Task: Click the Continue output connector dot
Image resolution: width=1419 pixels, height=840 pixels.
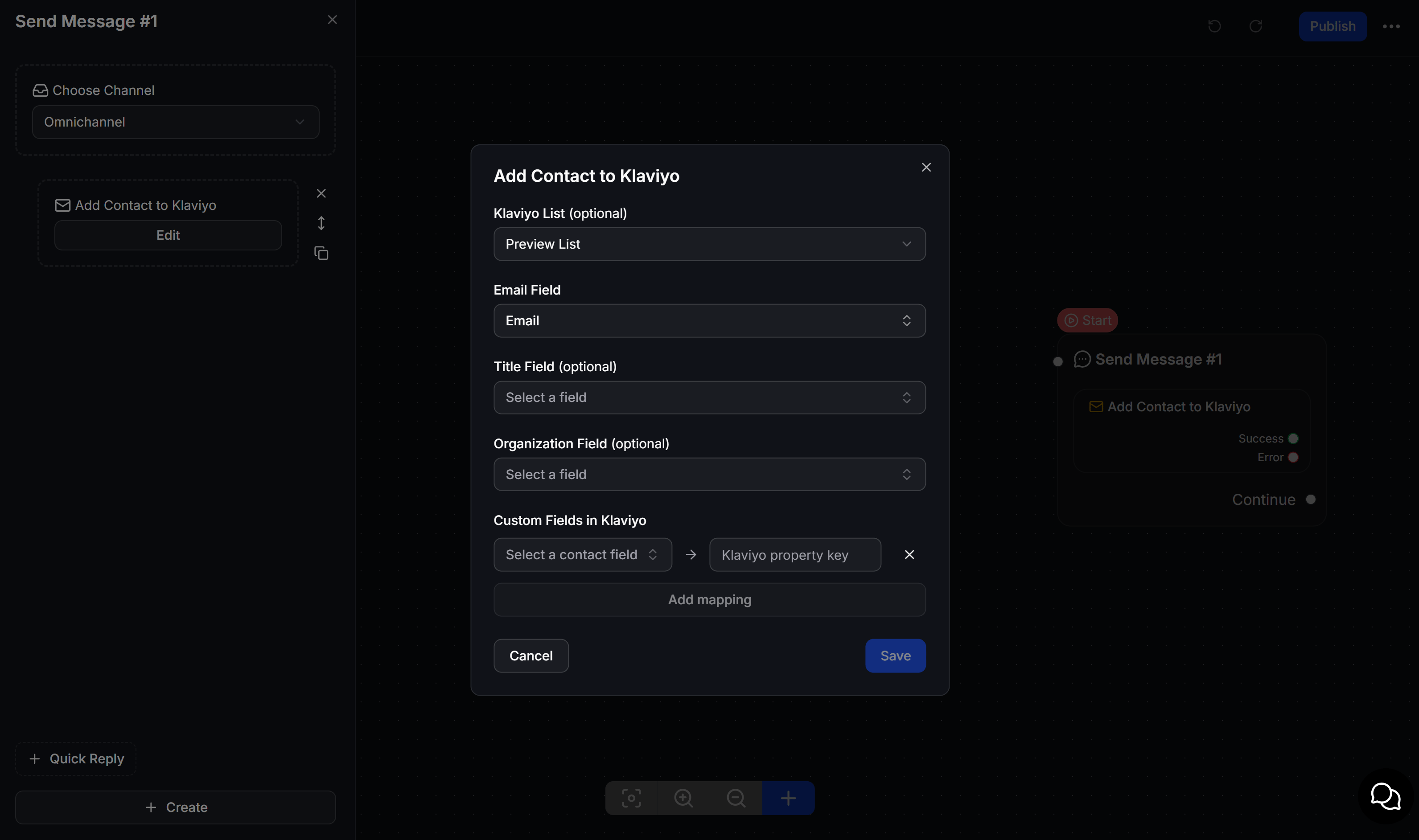Action: pyautogui.click(x=1310, y=499)
